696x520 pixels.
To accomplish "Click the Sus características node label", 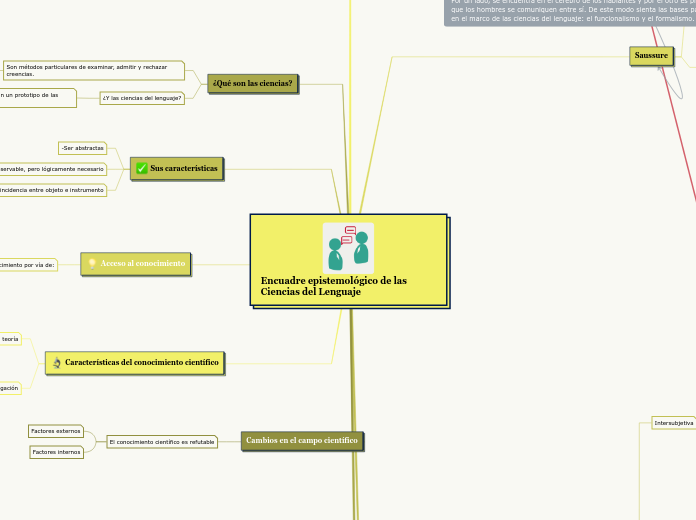I will (184, 168).
